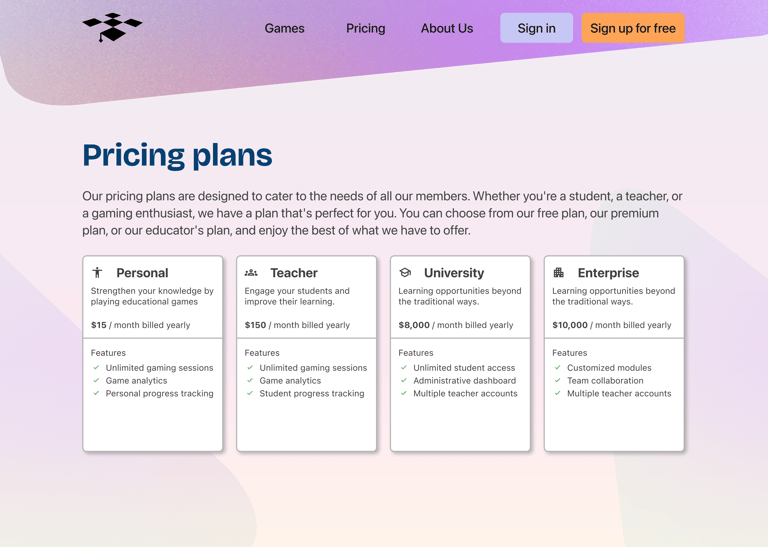
Task: Click checkmark next to Student progress tracking
Action: (250, 393)
